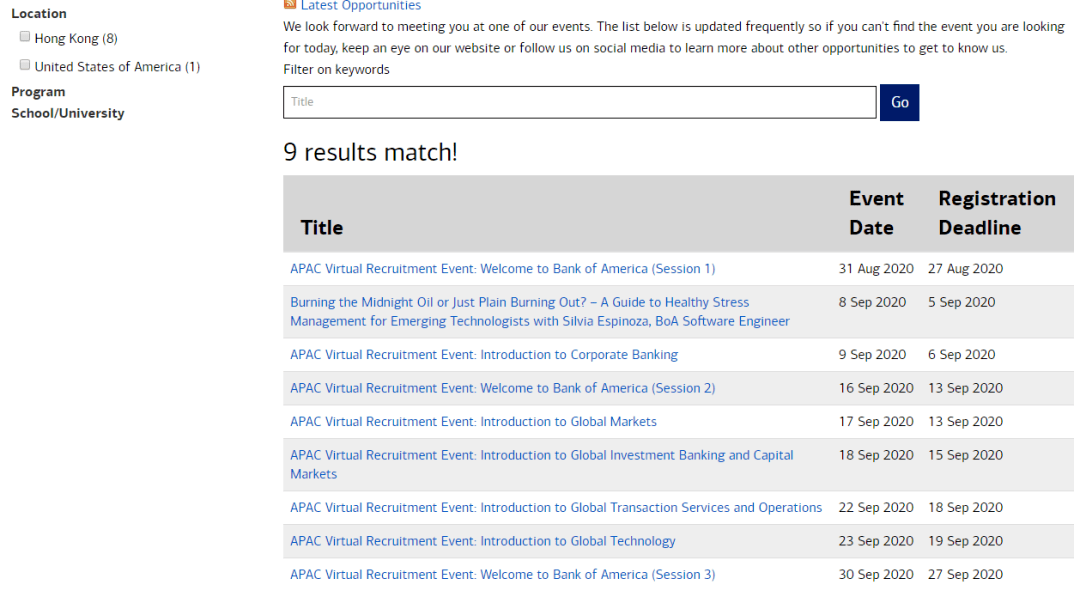This screenshot has height=597, width=1080.
Task: Collapse the Location filter section
Action: pos(39,13)
